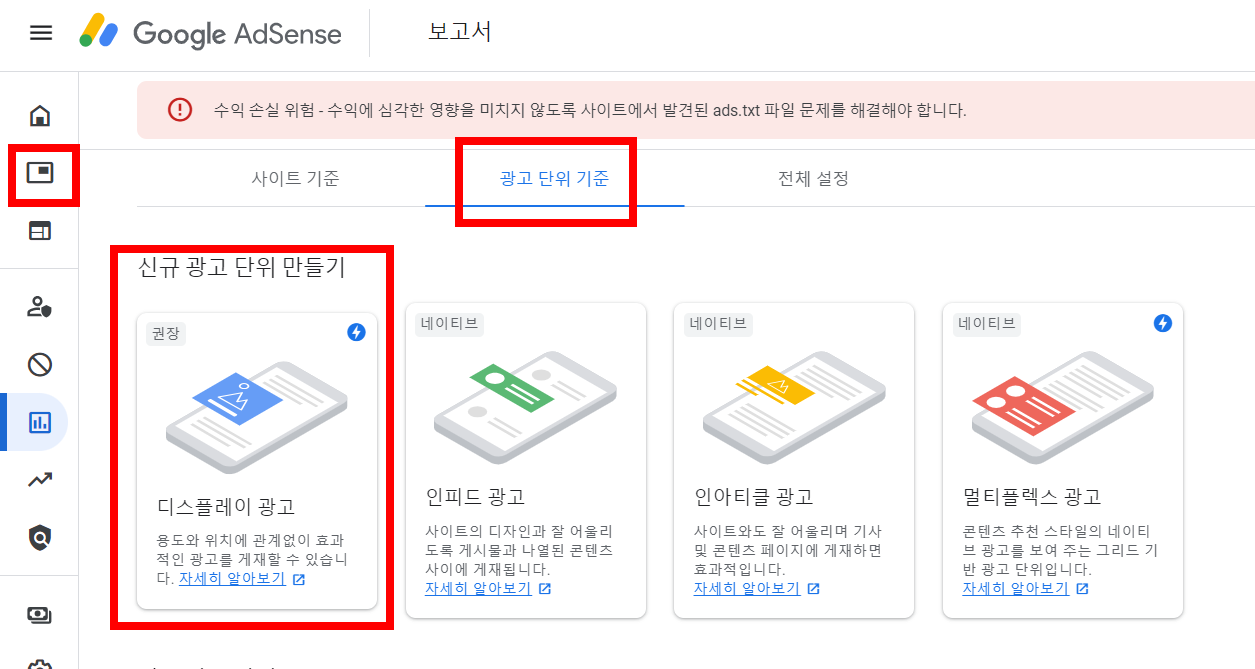Click the lightning badge on 디스플레이 광고 card
This screenshot has width=1255, height=669.
coord(355,334)
